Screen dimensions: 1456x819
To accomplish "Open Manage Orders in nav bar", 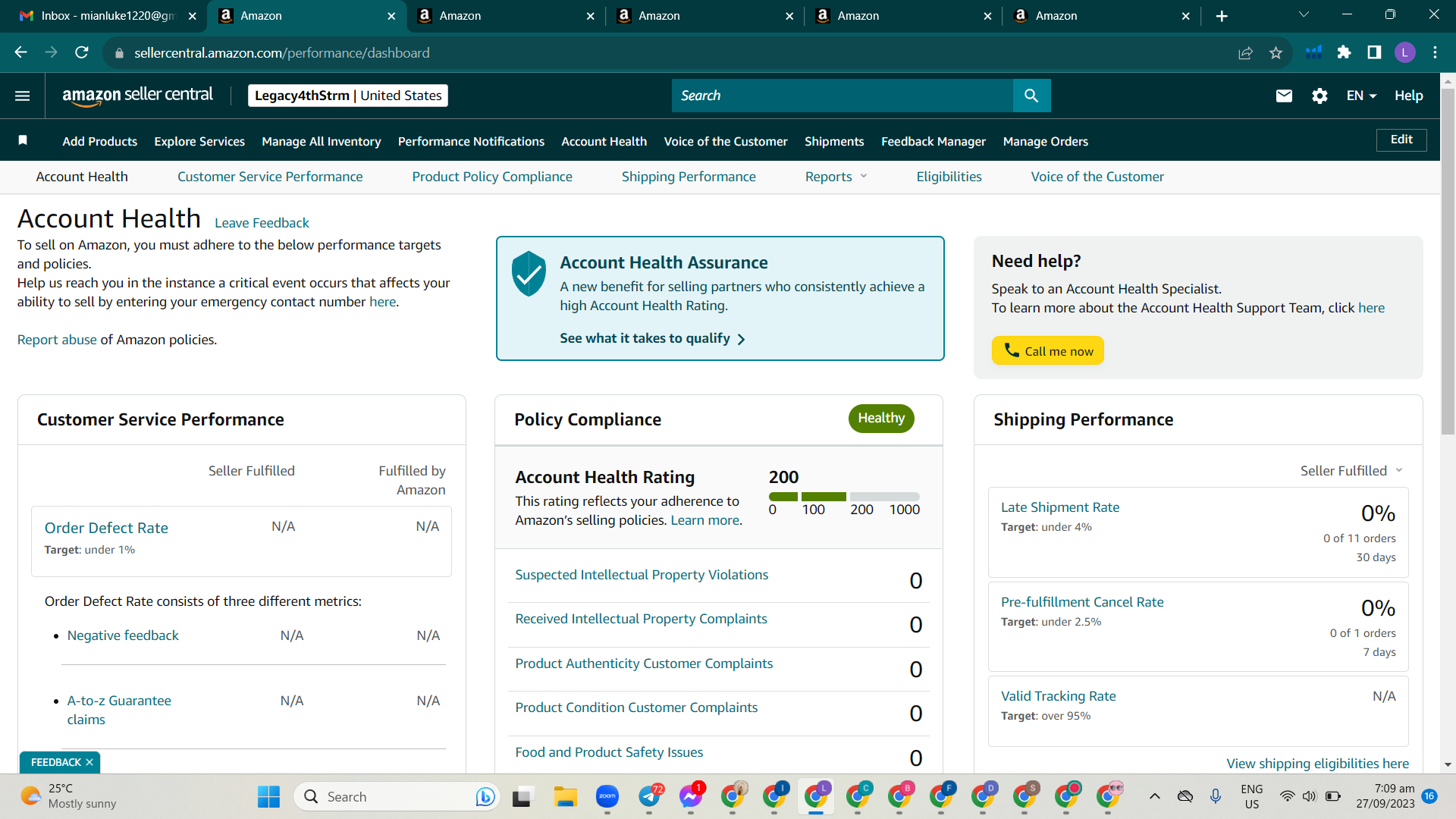I will pyautogui.click(x=1046, y=141).
